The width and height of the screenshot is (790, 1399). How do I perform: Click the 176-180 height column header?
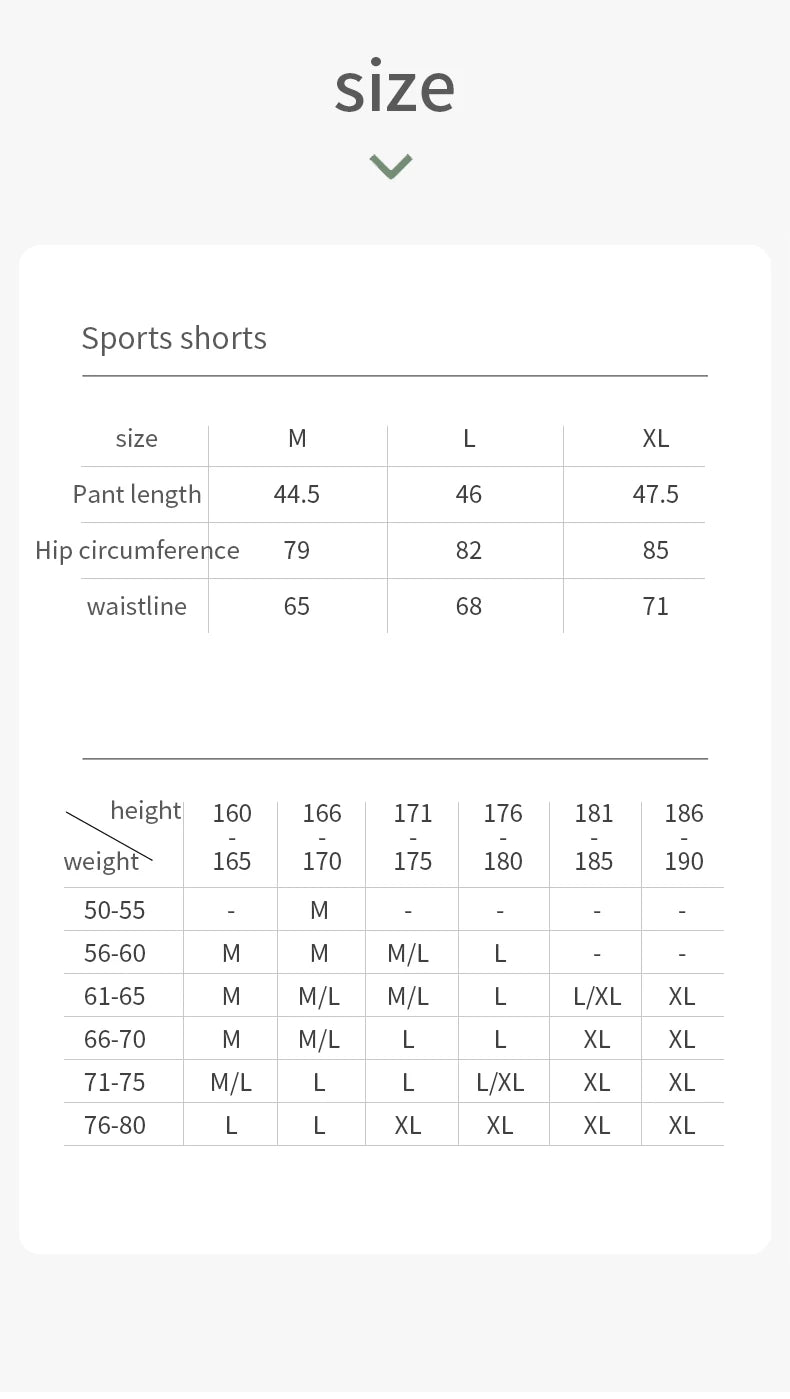tap(503, 837)
